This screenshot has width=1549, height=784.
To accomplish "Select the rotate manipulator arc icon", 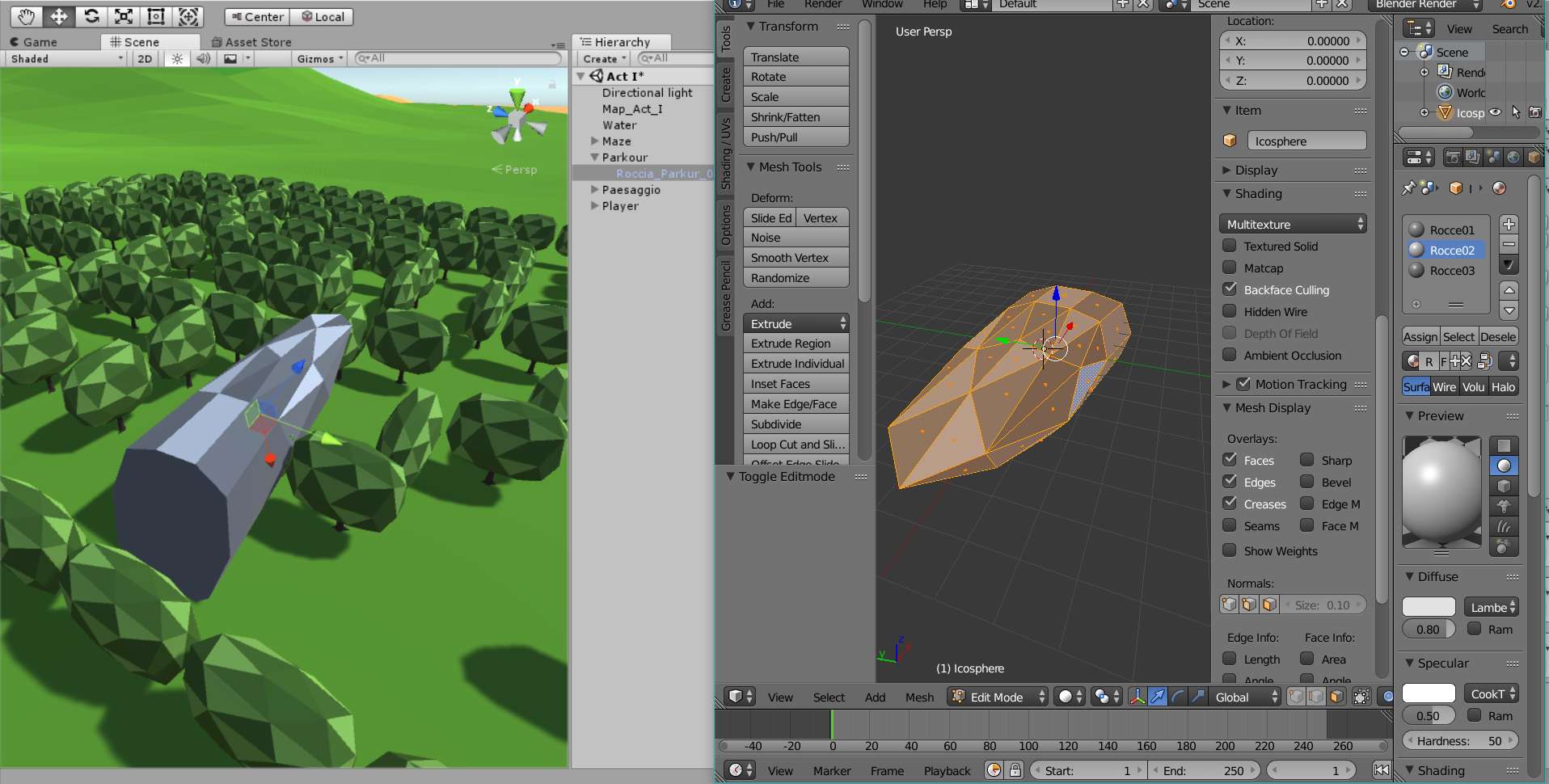I will pos(1178,697).
